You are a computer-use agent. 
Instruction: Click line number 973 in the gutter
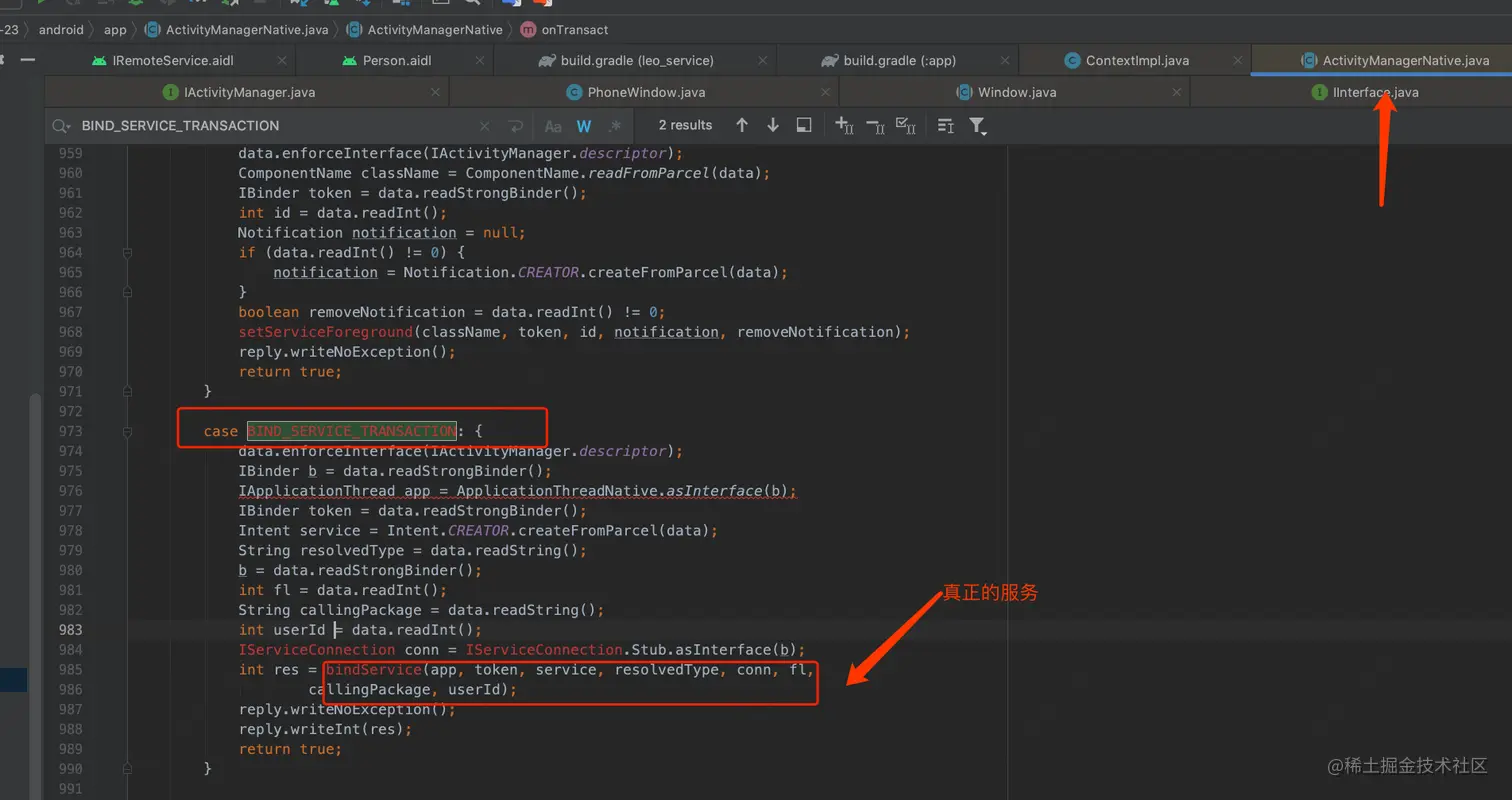coord(71,431)
